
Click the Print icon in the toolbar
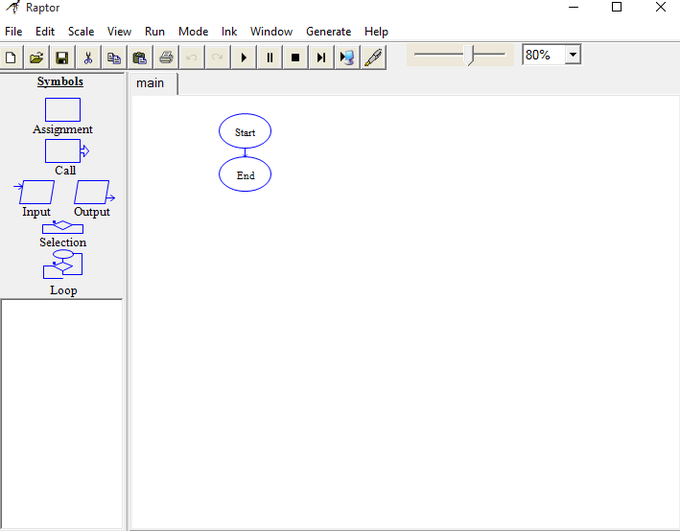(166, 58)
